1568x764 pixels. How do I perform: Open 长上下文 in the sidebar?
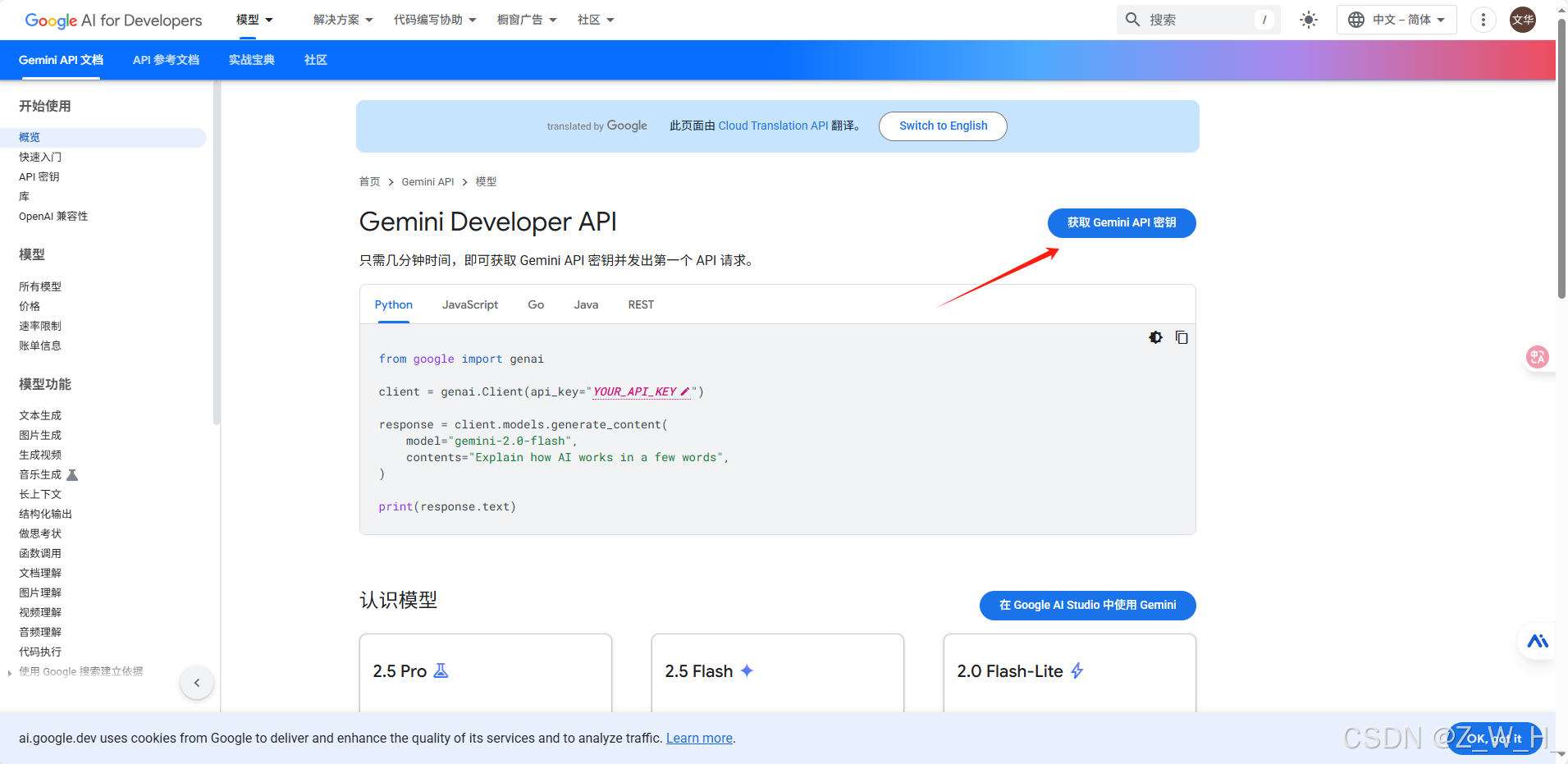[40, 494]
